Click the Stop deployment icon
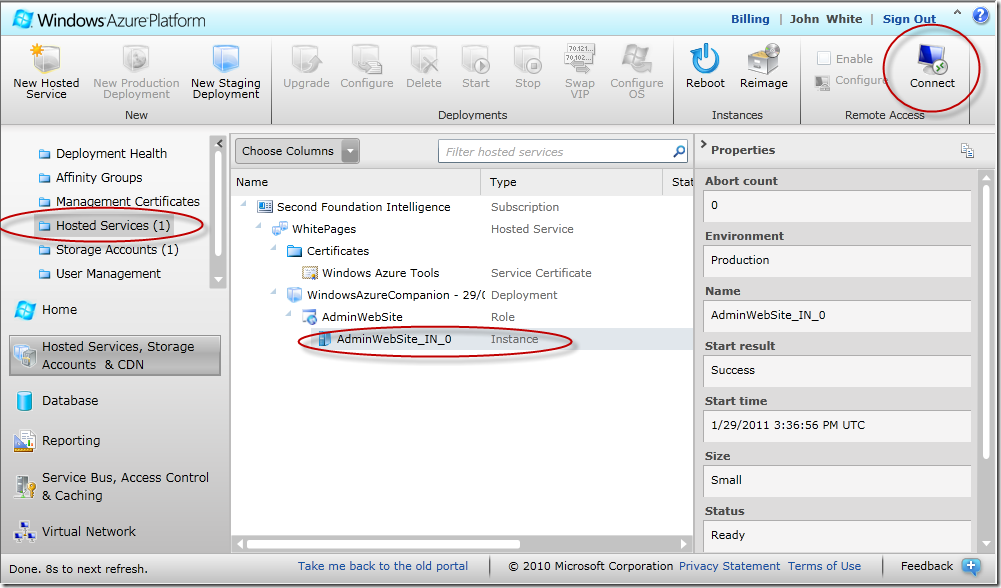1001x588 pixels. [528, 59]
